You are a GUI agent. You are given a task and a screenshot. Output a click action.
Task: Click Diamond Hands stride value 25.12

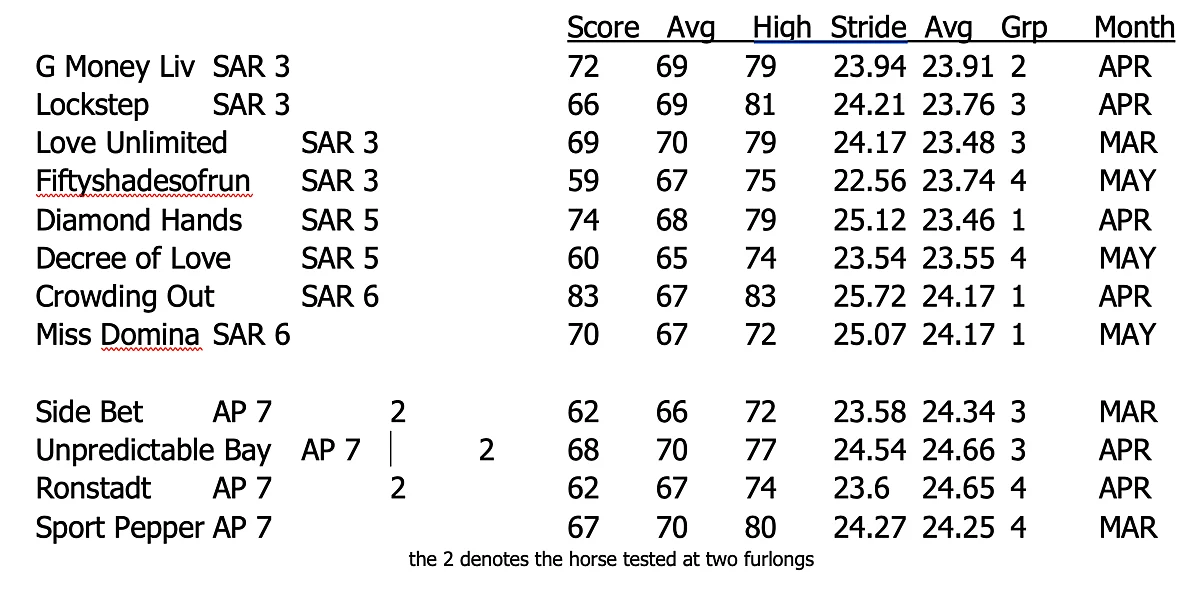point(870,220)
